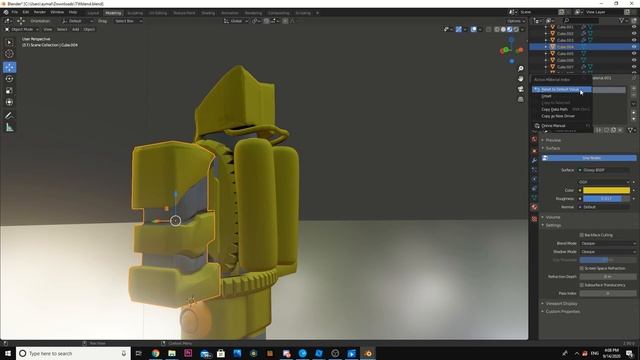This screenshot has width=640, height=360.
Task: Open the Shadow Mode dropdown
Action: (608, 252)
